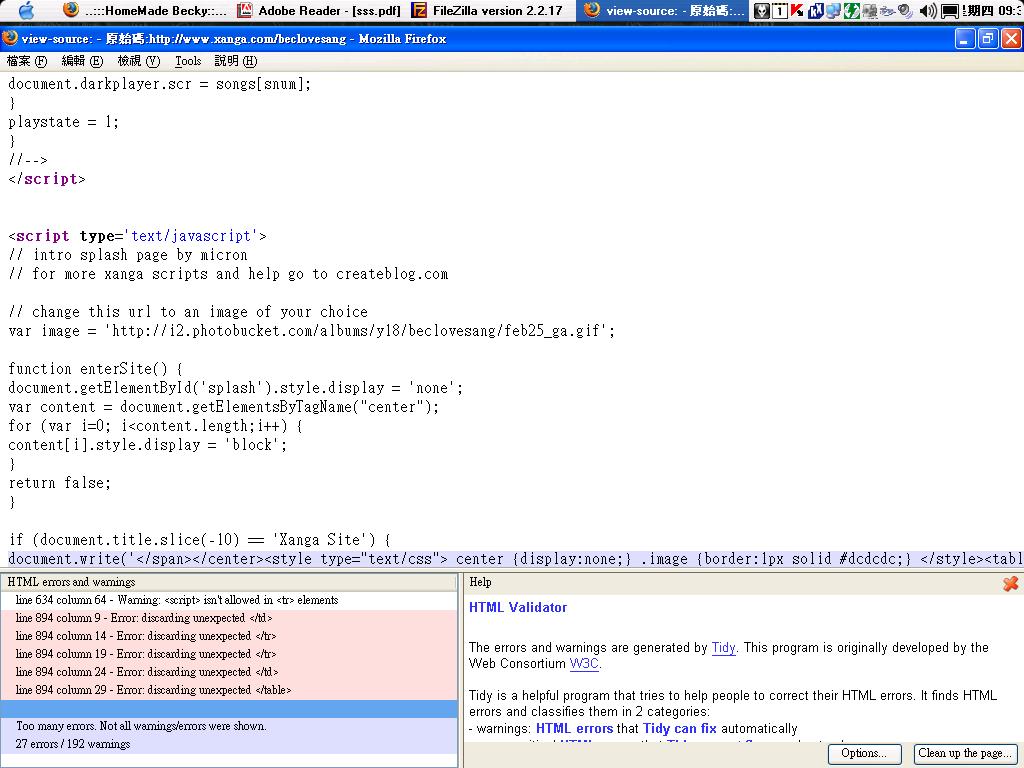Switch to FileZilla taskbar window
1024x768 pixels.
click(x=487, y=11)
